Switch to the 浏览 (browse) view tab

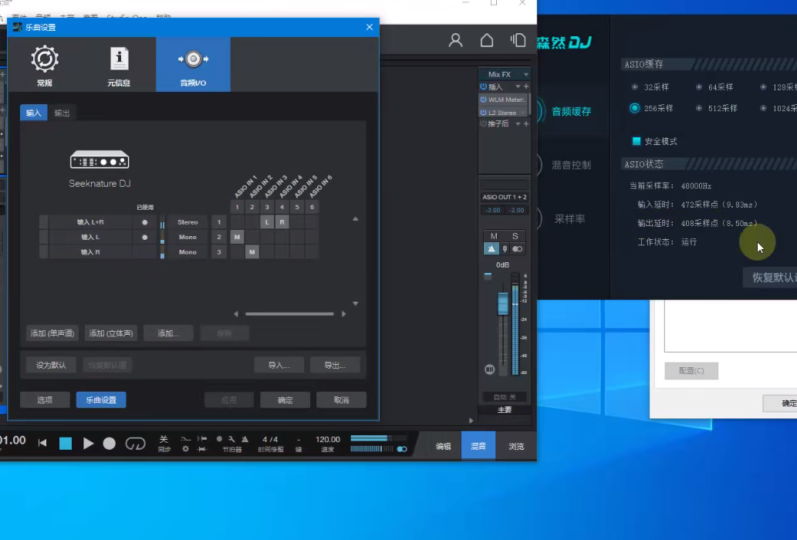pyautogui.click(x=515, y=446)
